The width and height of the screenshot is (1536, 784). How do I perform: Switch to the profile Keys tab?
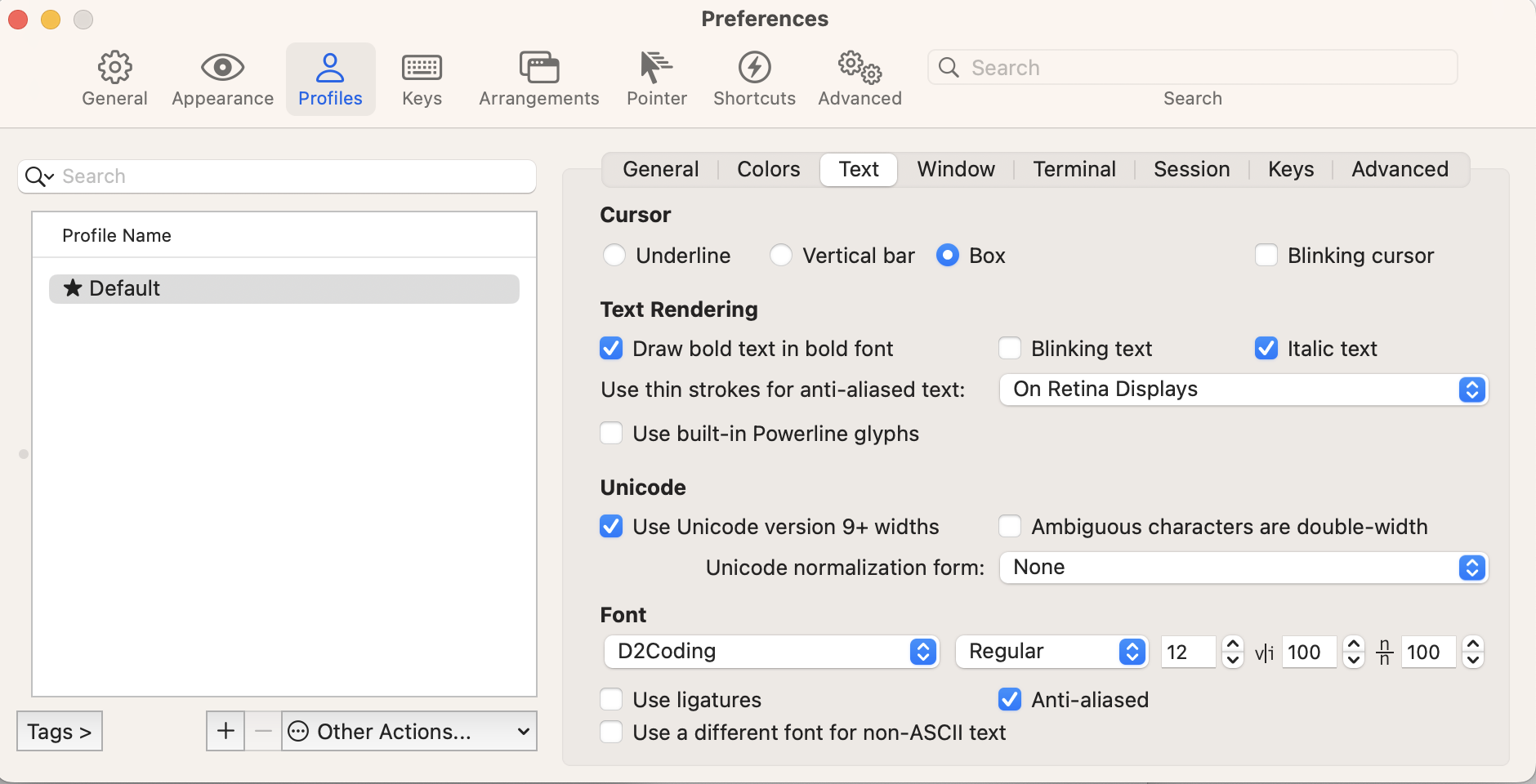coord(1291,169)
